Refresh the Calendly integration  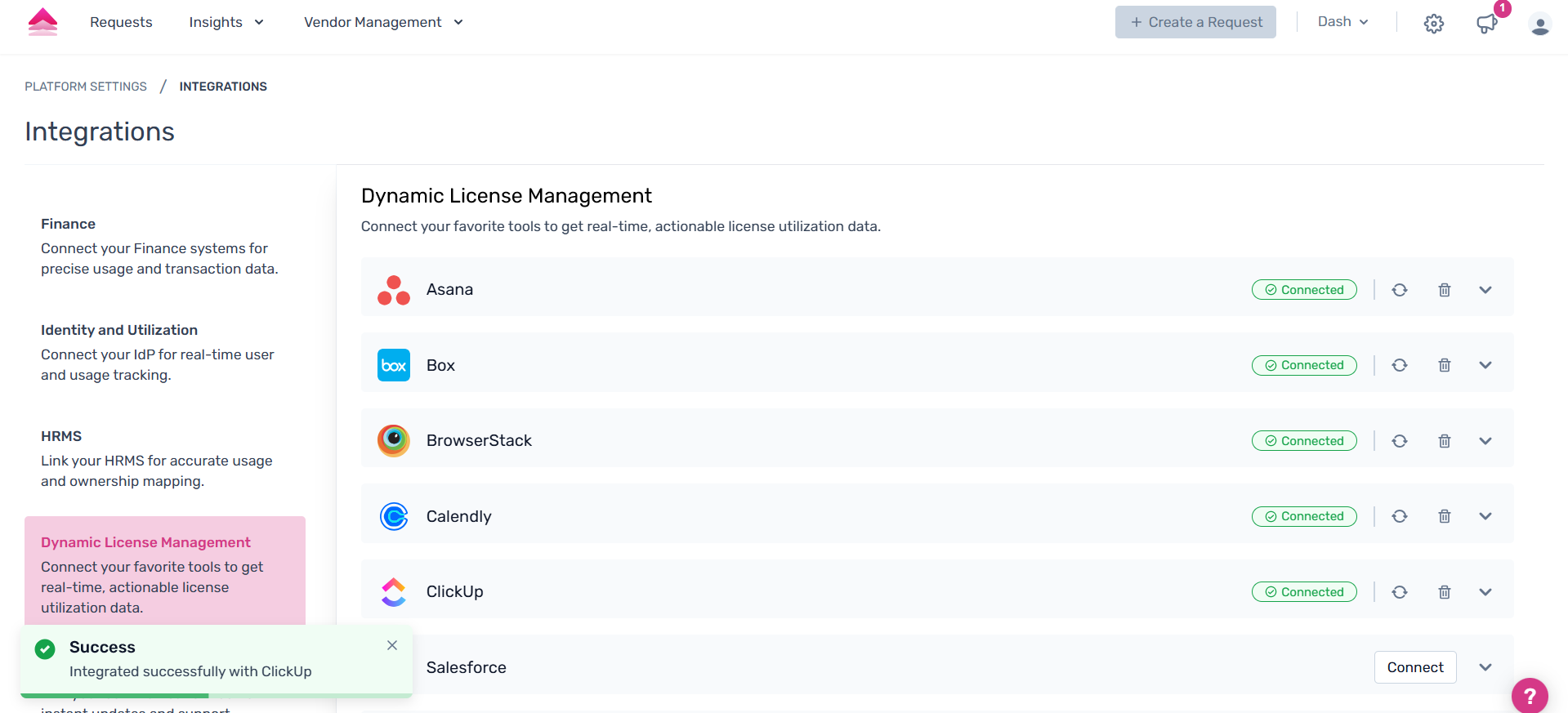tap(1400, 516)
